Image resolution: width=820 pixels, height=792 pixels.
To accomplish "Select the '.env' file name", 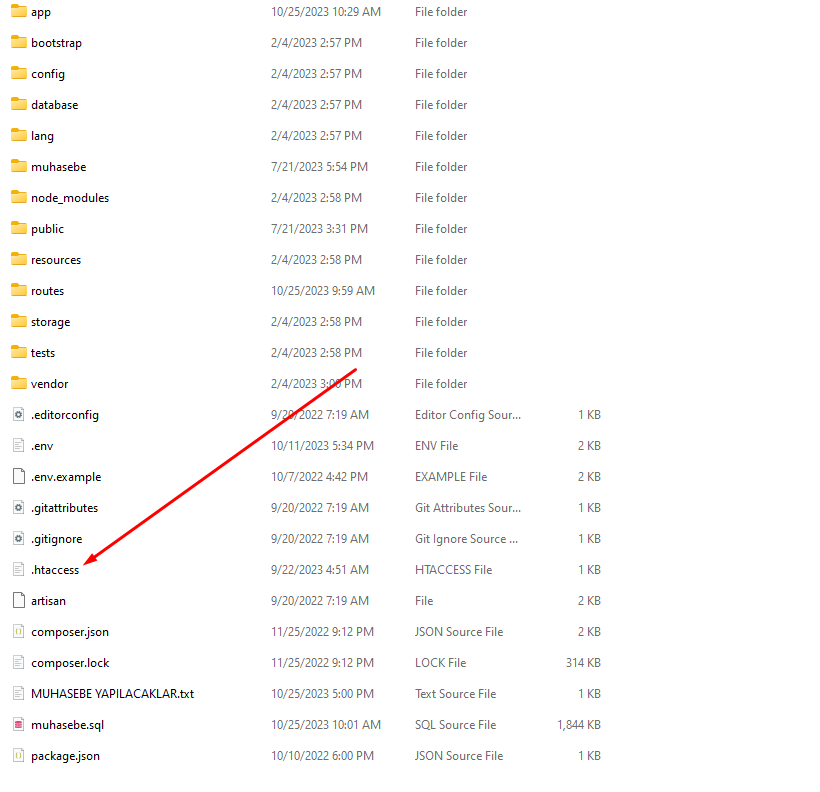I will click(42, 446).
